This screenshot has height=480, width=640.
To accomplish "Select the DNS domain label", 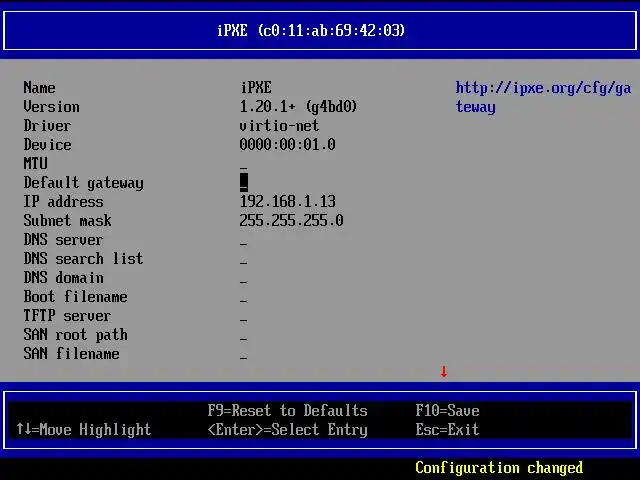I will tap(63, 278).
